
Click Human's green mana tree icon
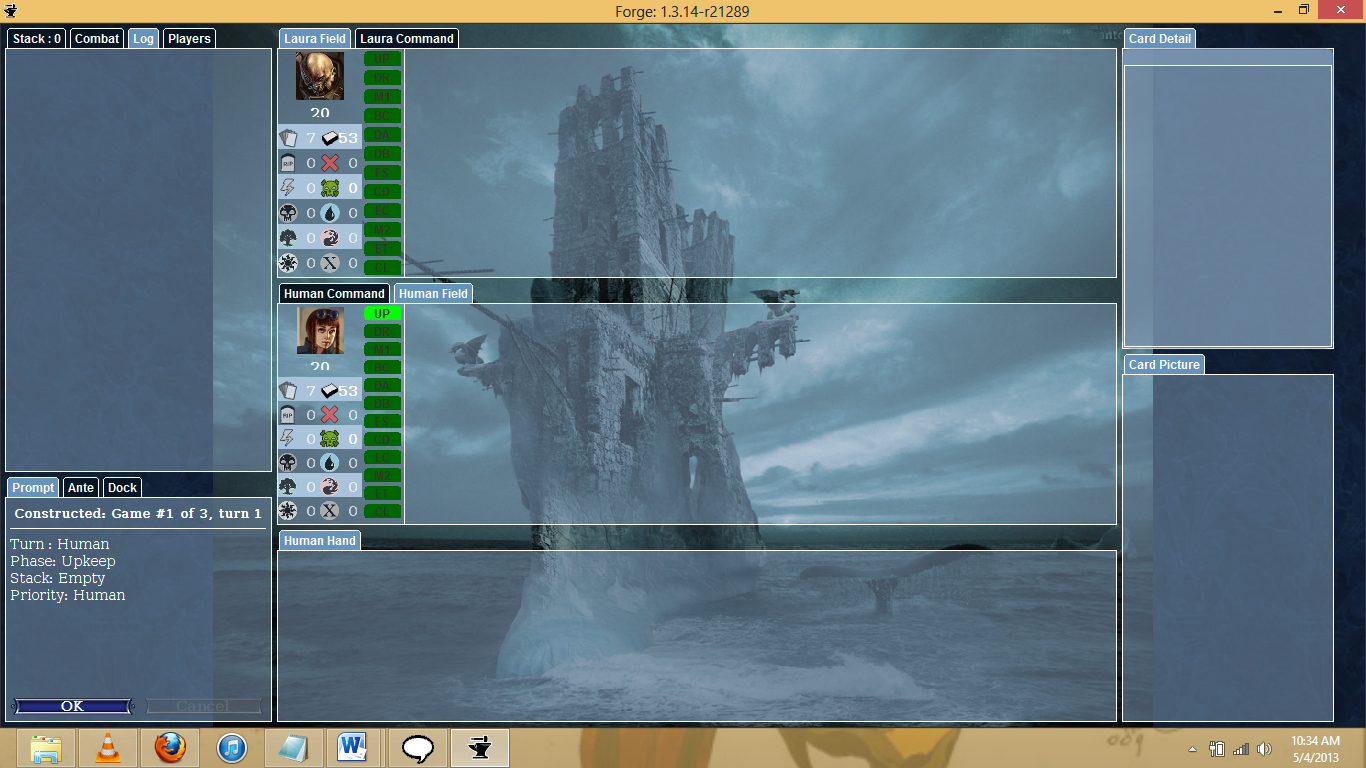coord(288,487)
